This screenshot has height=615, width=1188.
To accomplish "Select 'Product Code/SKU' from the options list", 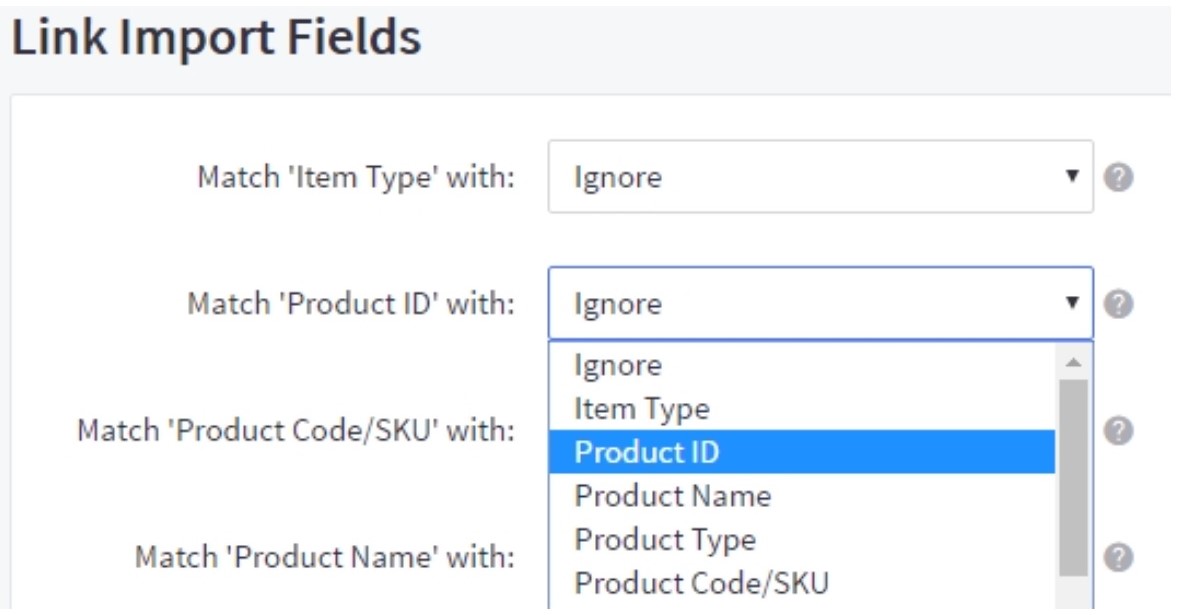I will (x=701, y=582).
